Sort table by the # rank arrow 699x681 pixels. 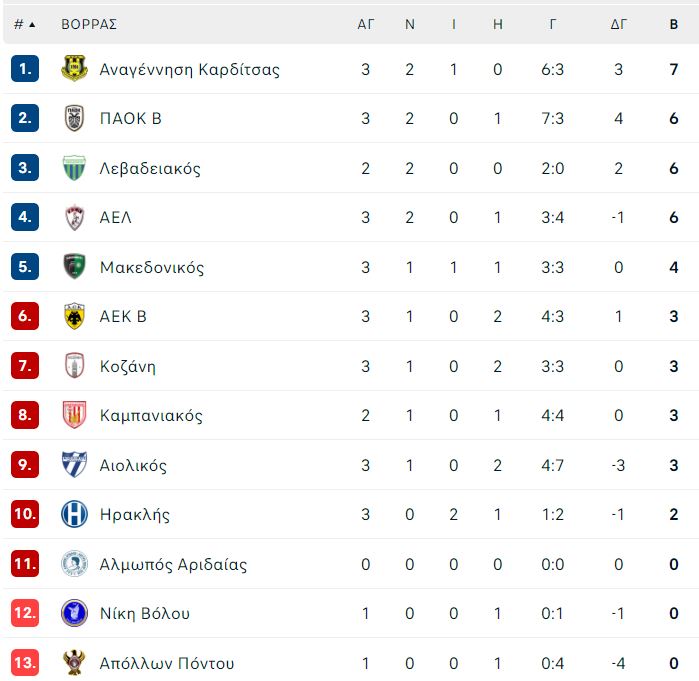coord(24,24)
